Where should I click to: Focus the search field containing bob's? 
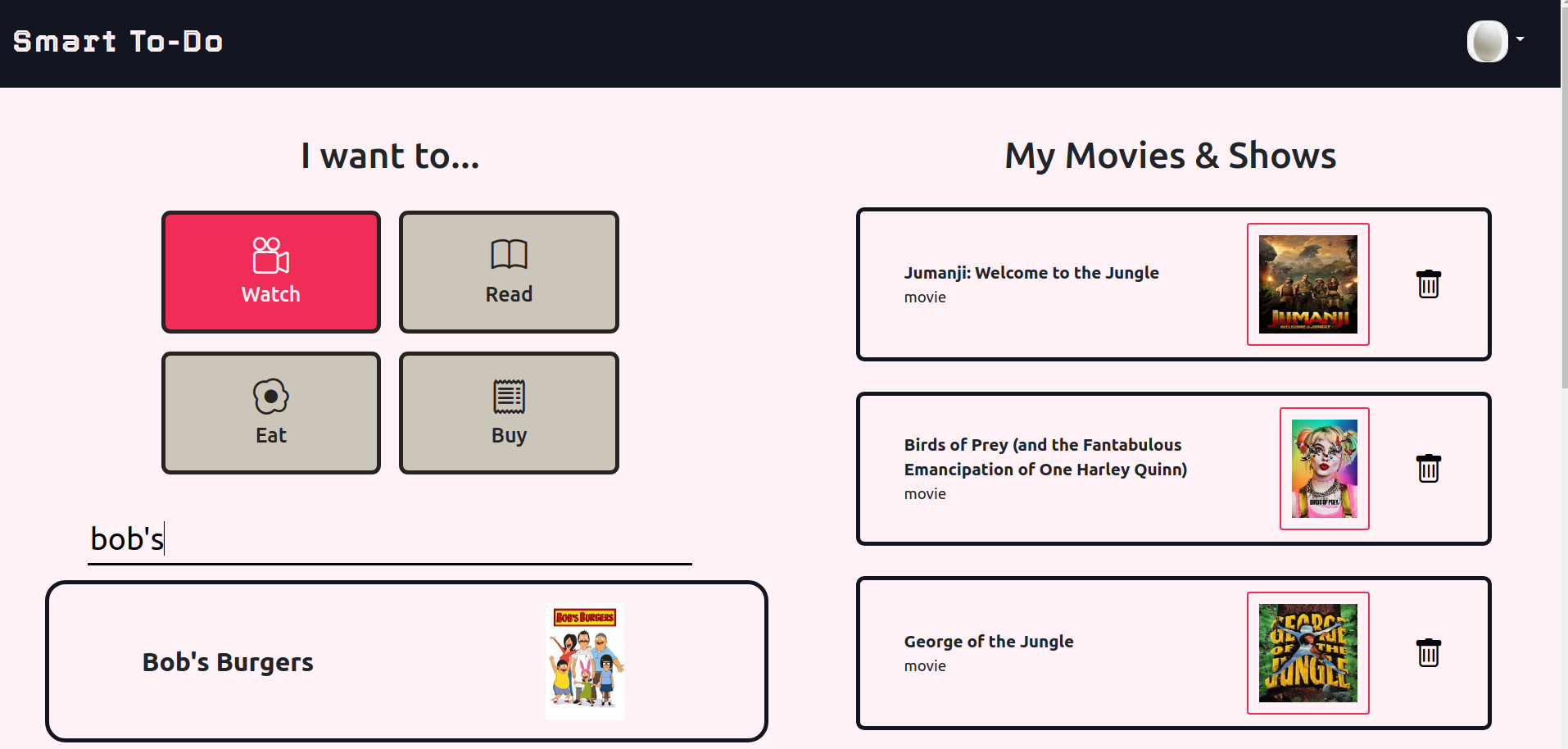tap(390, 539)
